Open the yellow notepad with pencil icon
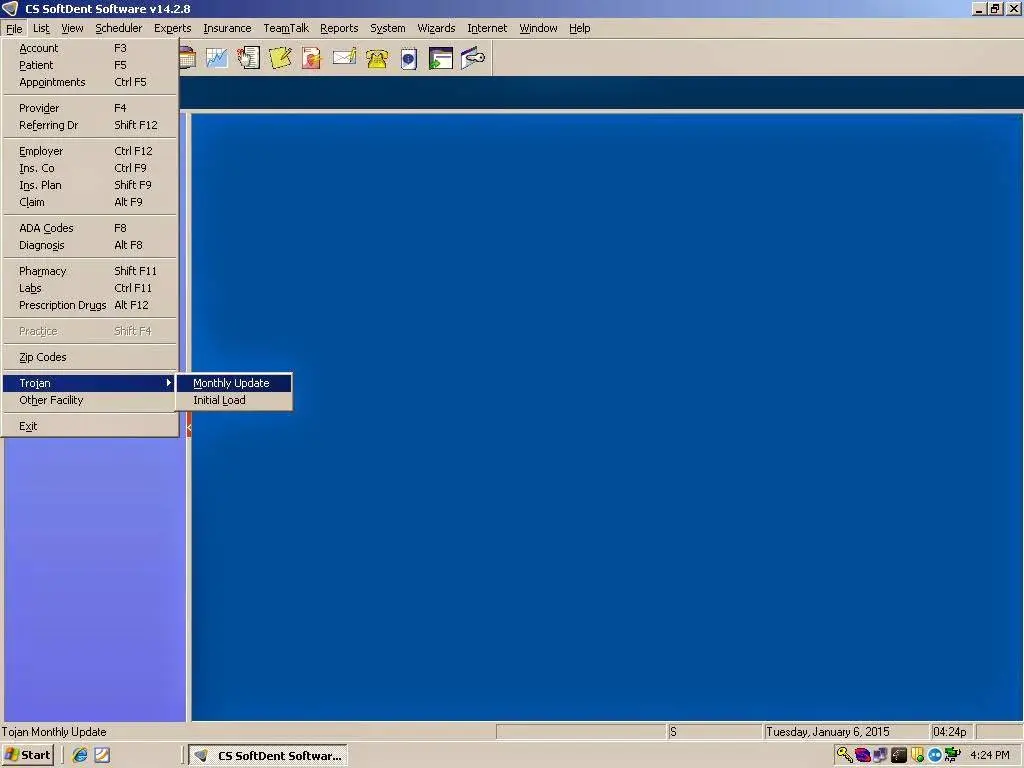 280,58
